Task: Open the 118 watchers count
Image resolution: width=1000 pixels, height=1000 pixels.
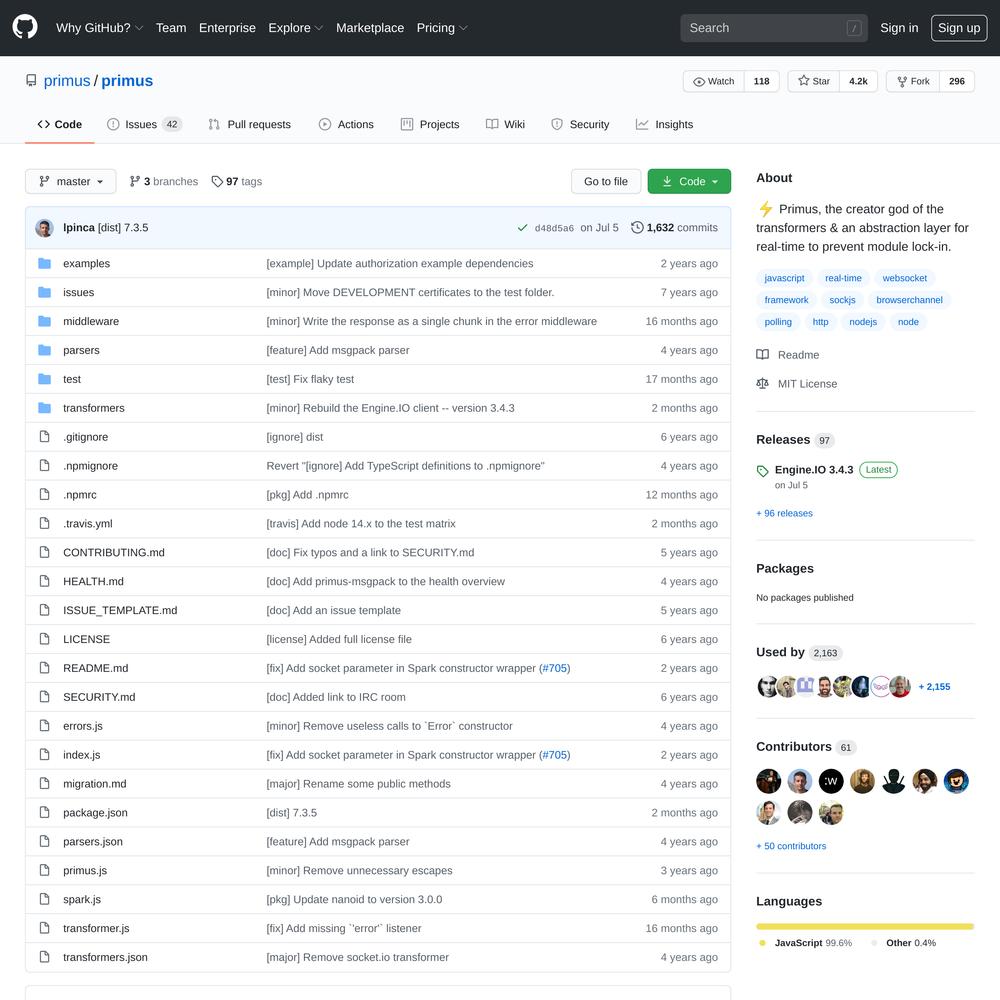Action: coord(761,81)
